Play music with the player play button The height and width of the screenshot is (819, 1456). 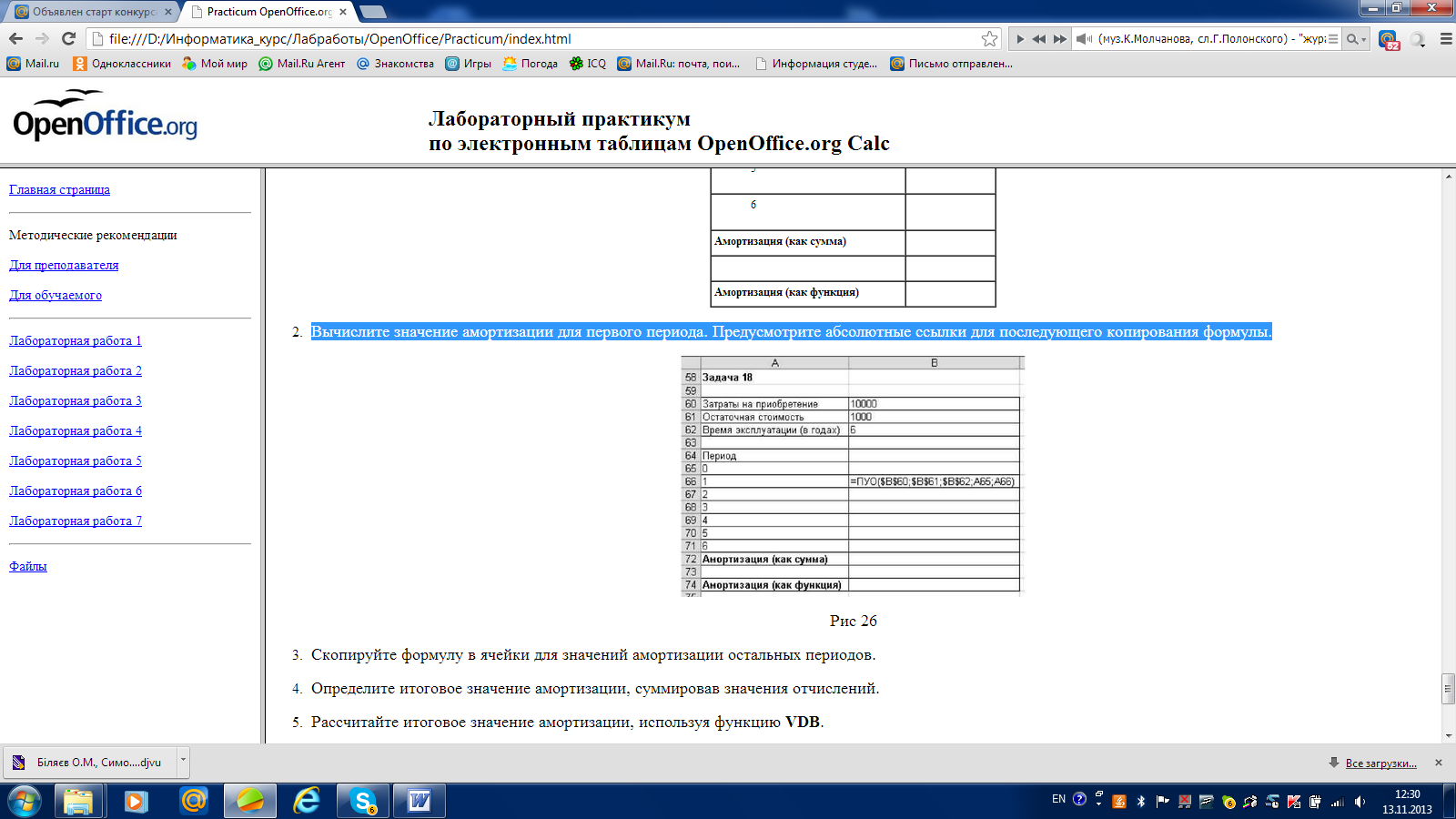click(x=1020, y=39)
